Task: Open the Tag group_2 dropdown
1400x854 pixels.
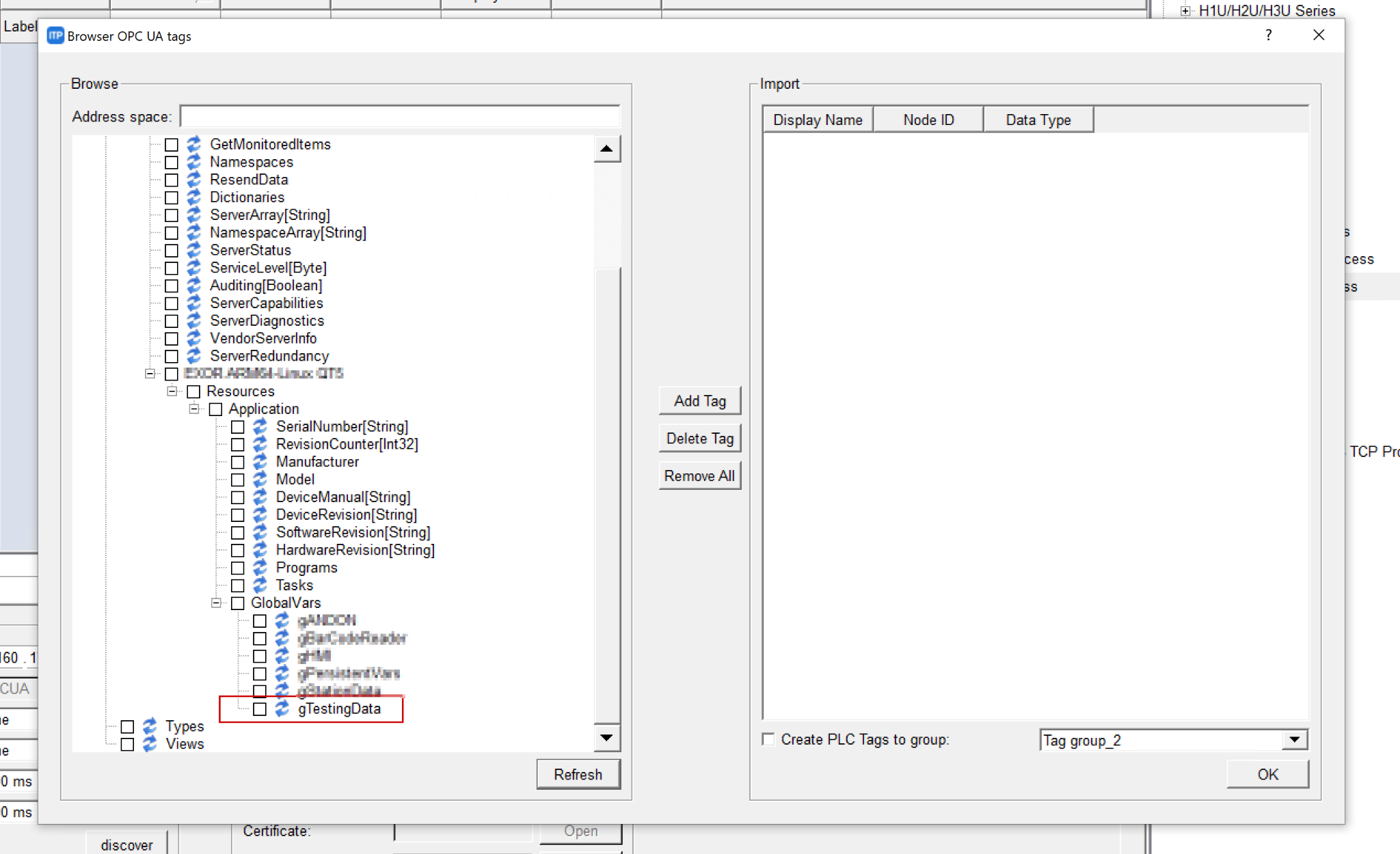Action: pyautogui.click(x=1294, y=740)
